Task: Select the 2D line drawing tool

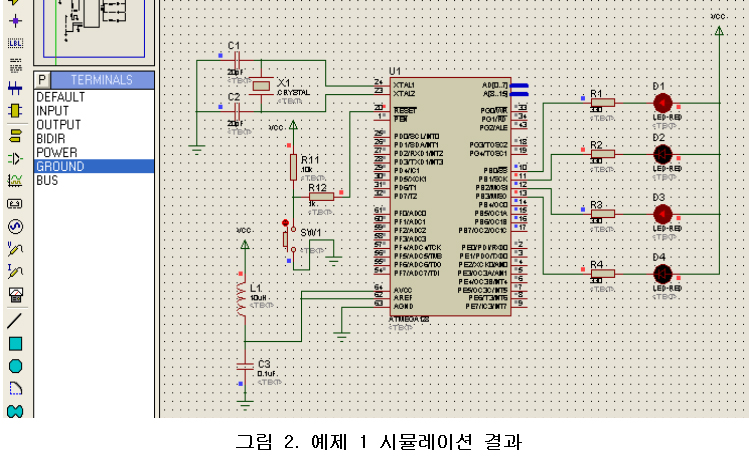Action: point(15,321)
